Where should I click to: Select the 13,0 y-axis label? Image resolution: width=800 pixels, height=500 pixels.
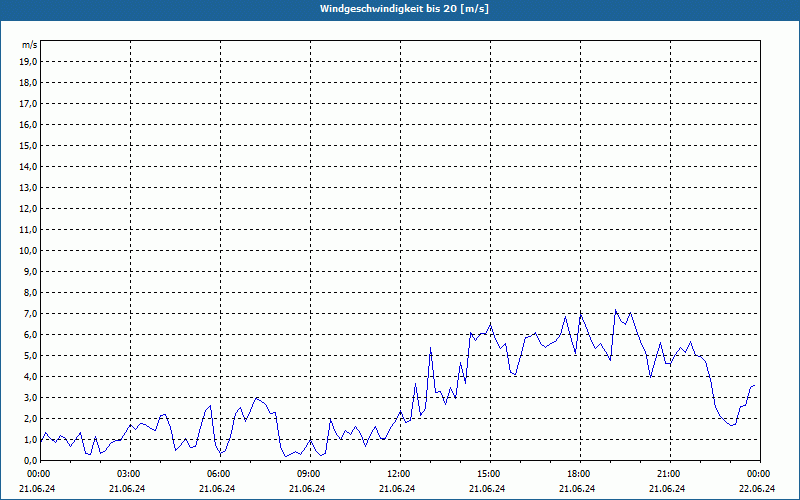click(x=28, y=187)
